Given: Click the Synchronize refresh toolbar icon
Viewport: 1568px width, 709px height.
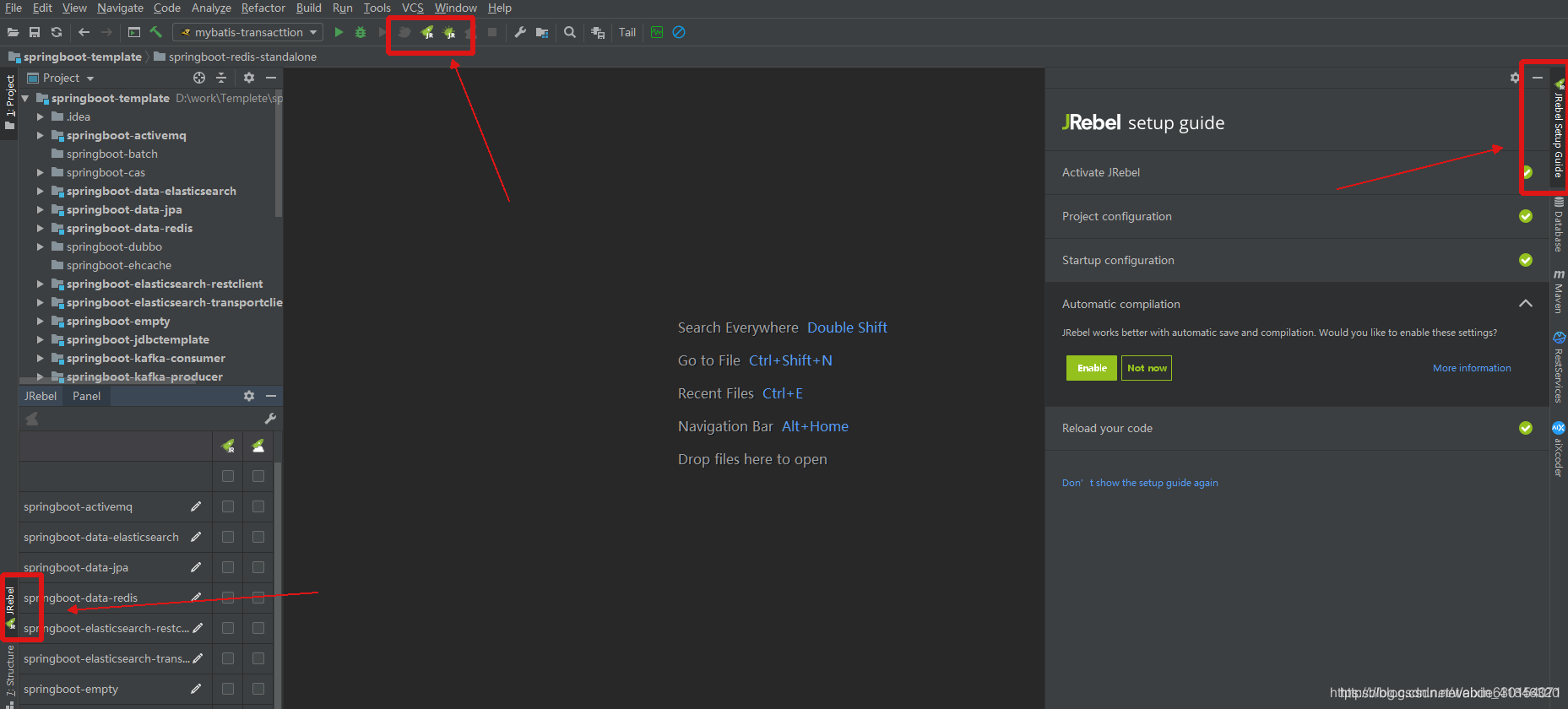Looking at the screenshot, I should point(57,32).
